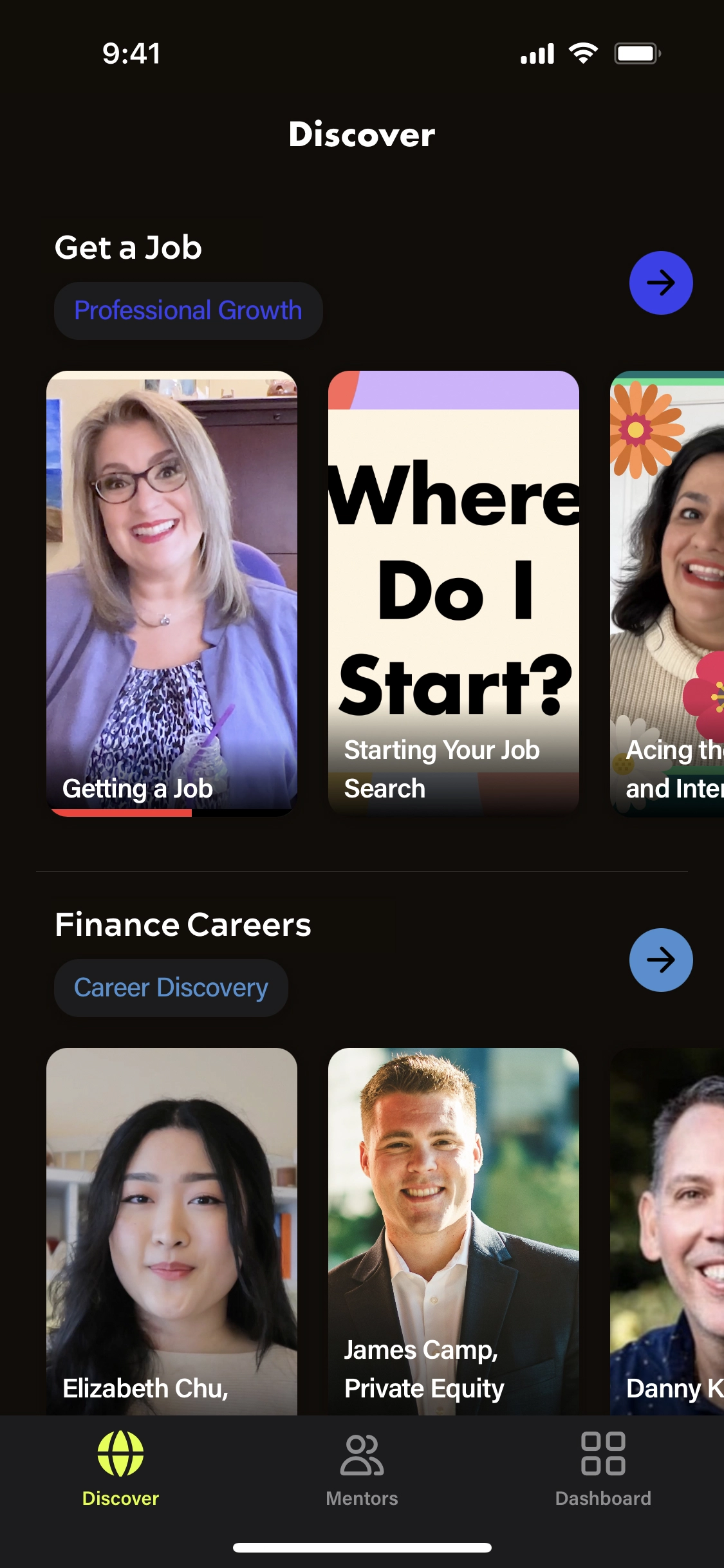Tap the Wi-Fi status icon
The height and width of the screenshot is (1568, 724).
(584, 53)
